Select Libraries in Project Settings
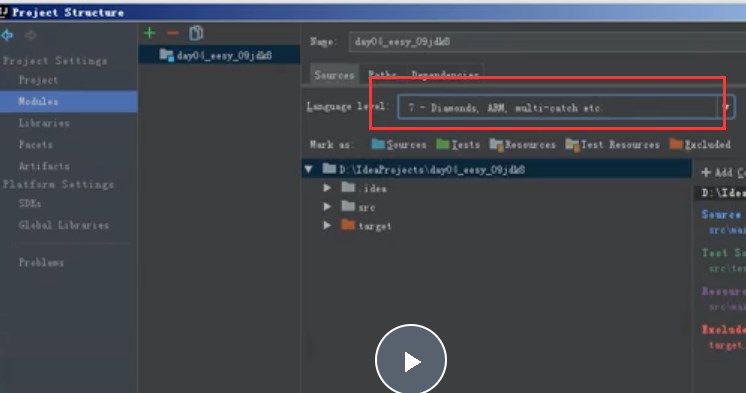The width and height of the screenshot is (746, 393). click(44, 123)
